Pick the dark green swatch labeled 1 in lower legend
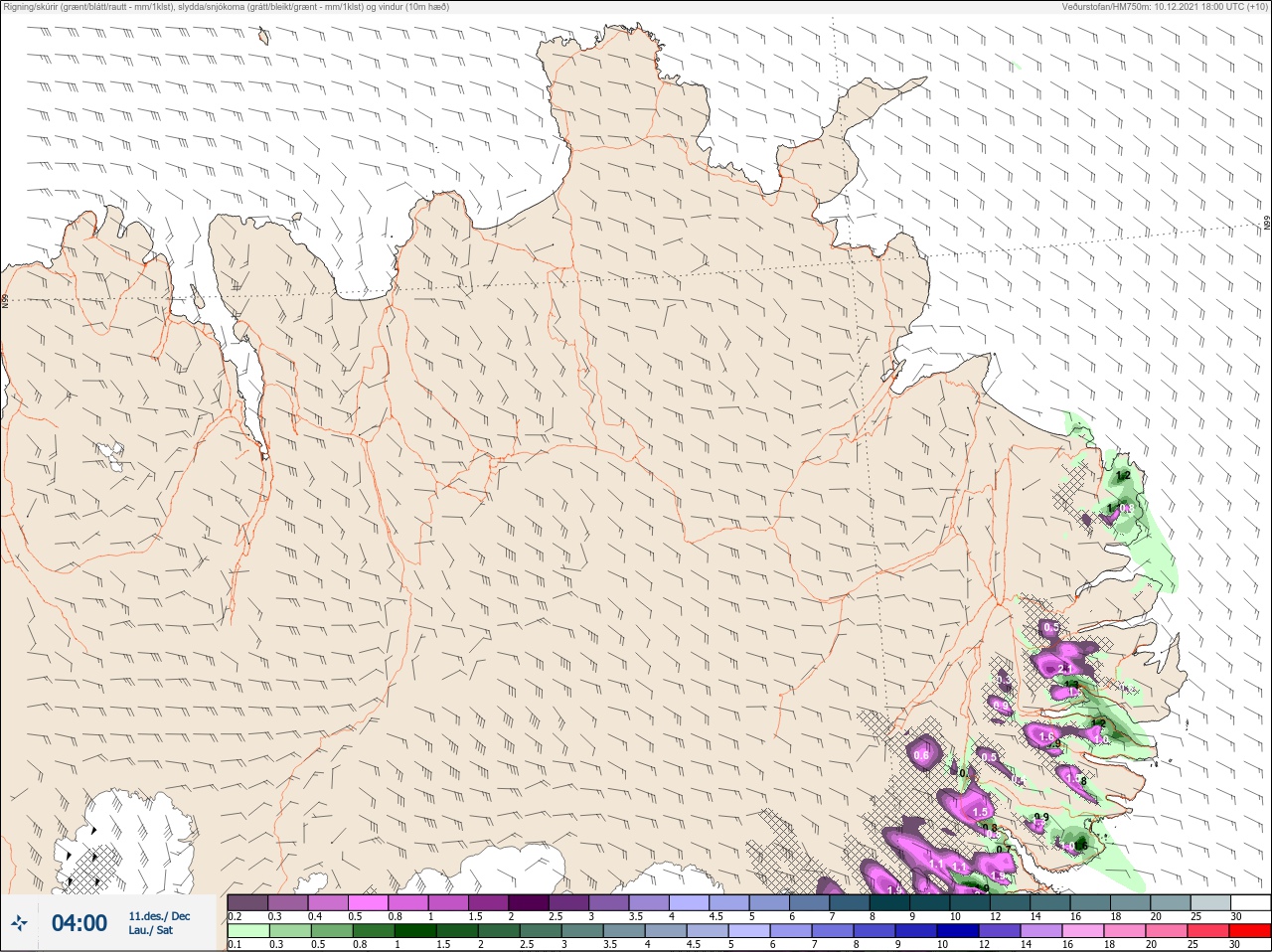 point(414,931)
